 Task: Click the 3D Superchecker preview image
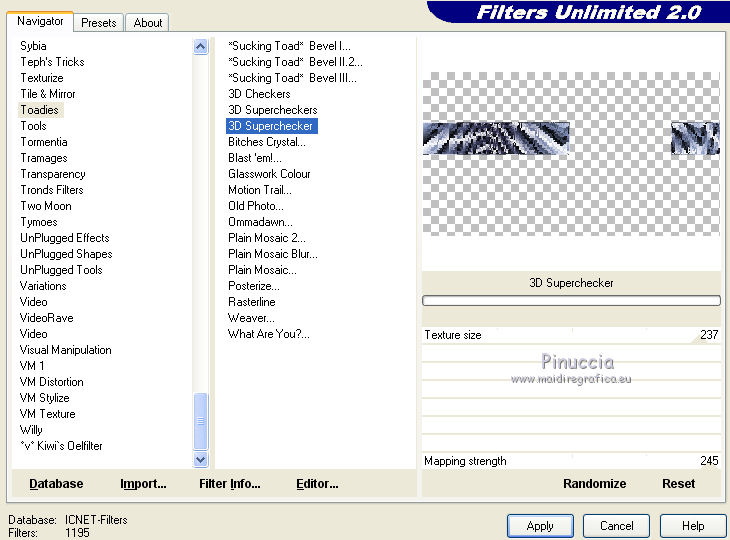click(571, 154)
